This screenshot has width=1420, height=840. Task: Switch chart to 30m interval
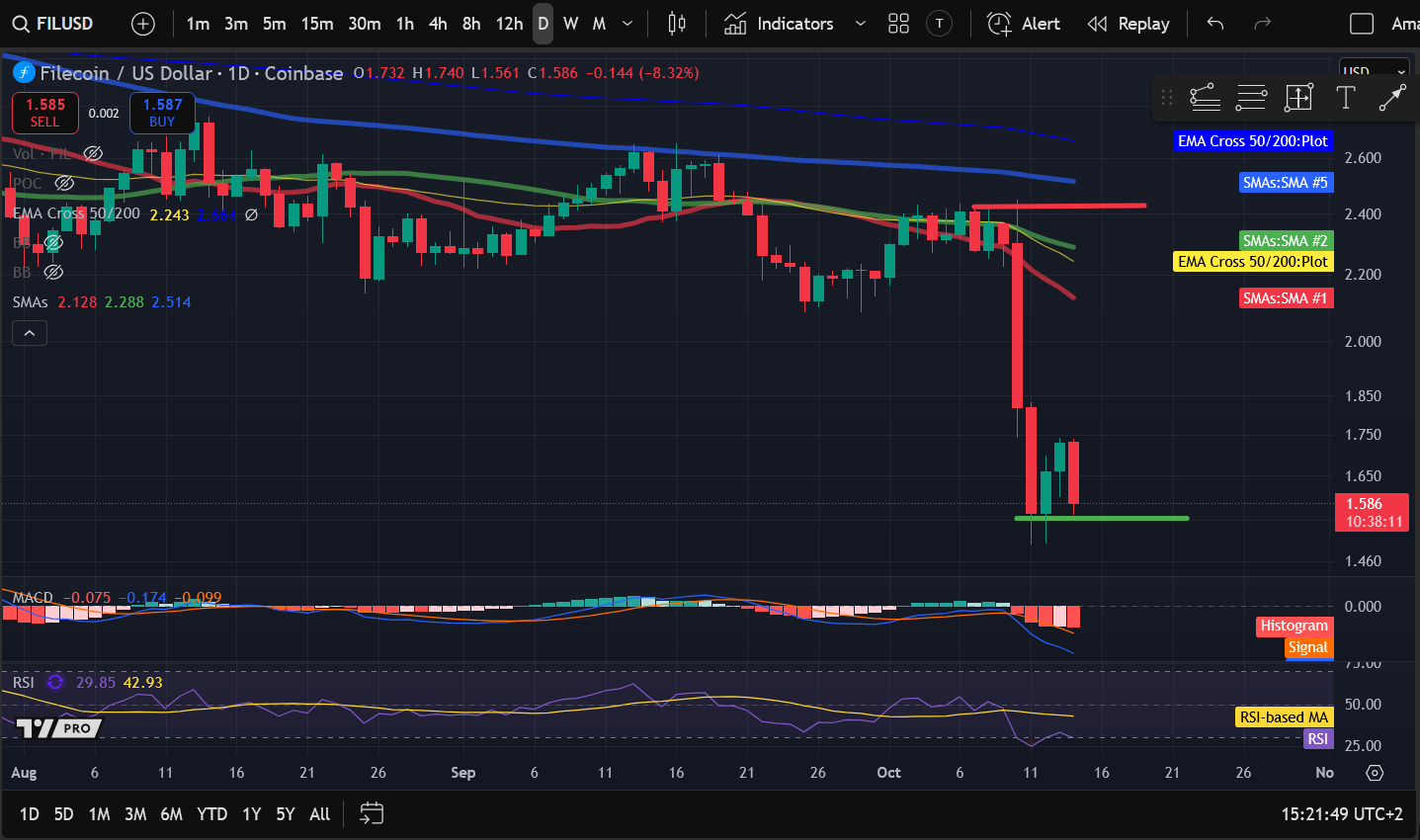coord(365,24)
